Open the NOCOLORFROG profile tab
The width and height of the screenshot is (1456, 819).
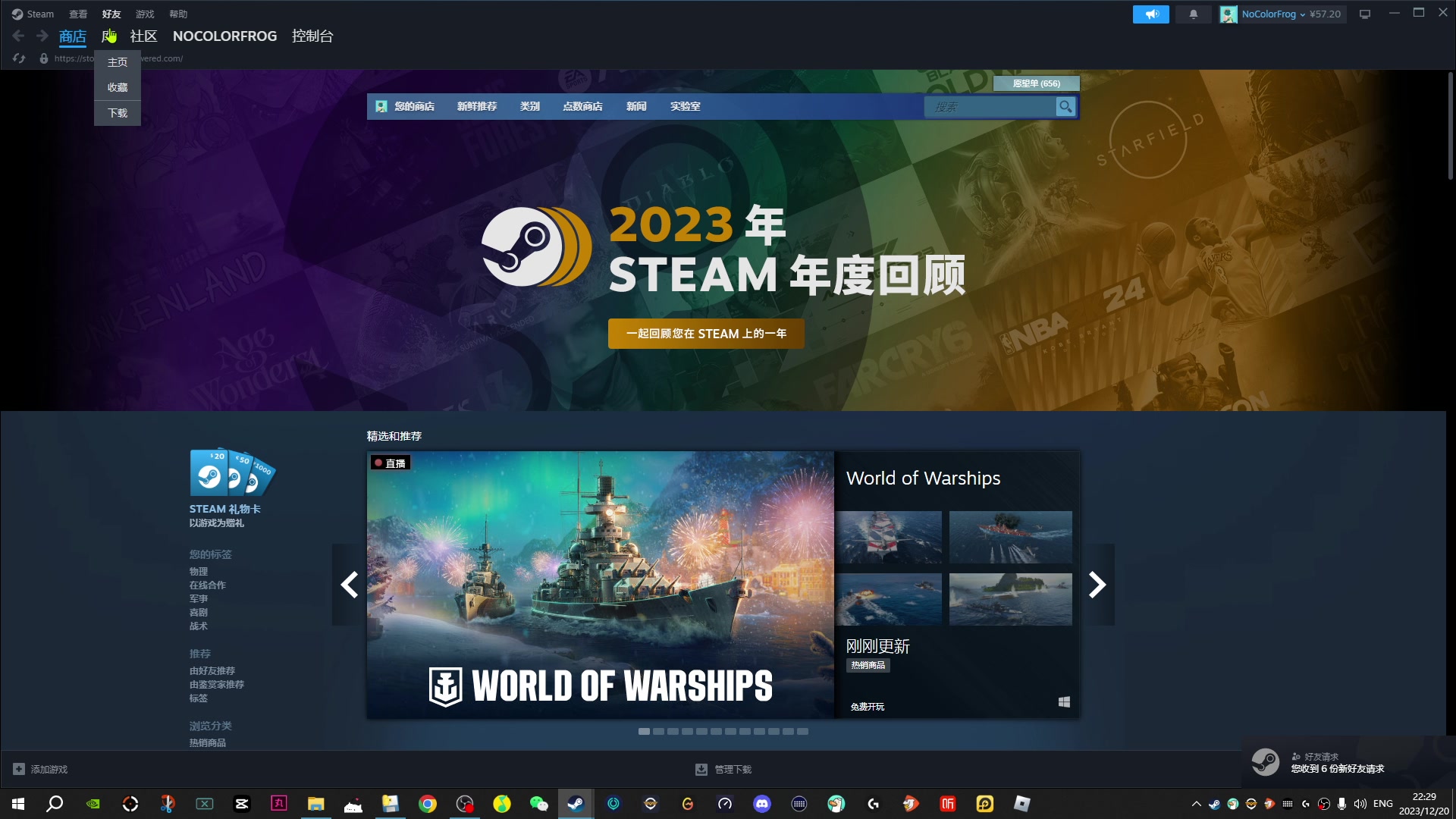[x=225, y=36]
